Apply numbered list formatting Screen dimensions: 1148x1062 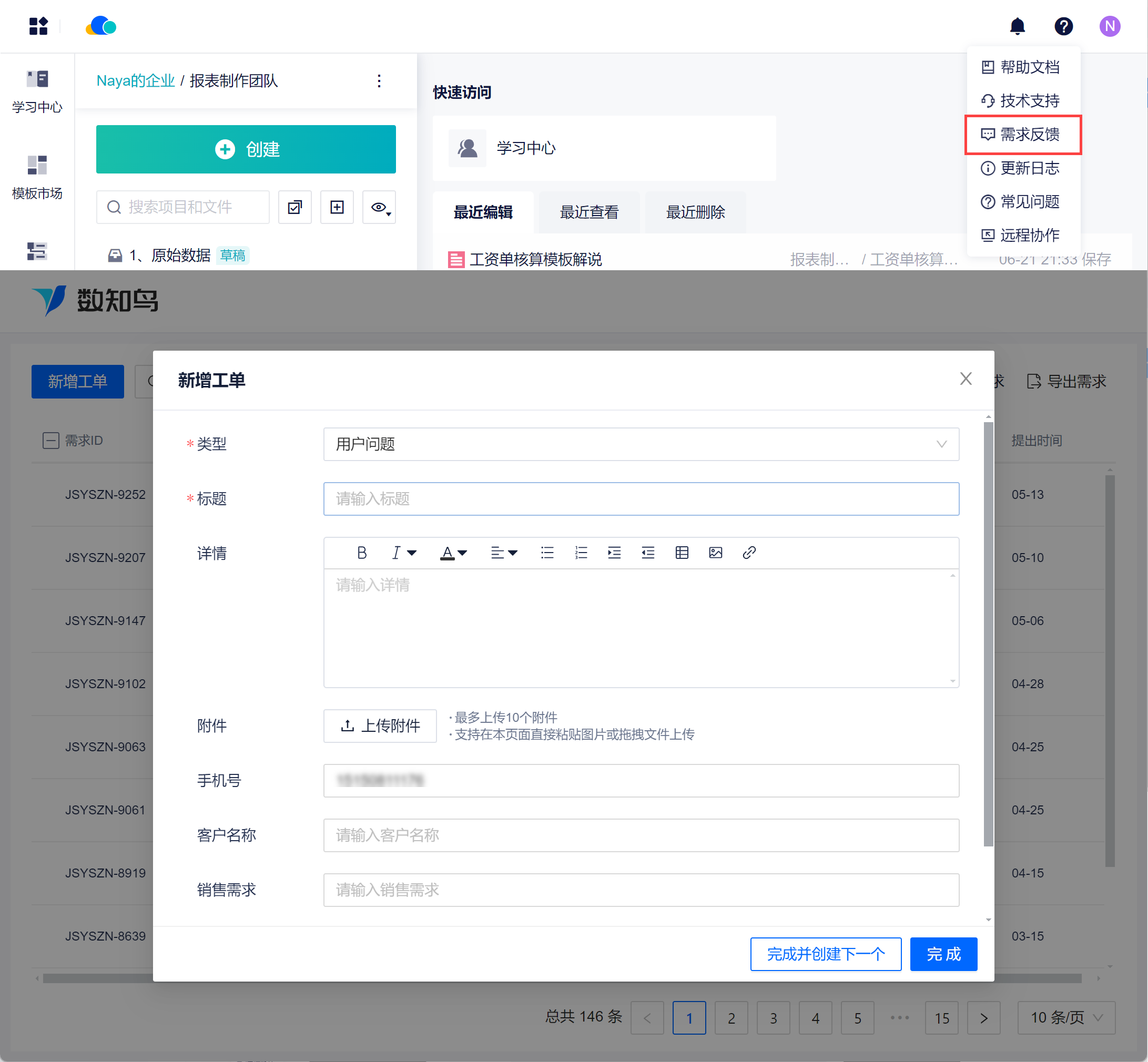pos(581,553)
